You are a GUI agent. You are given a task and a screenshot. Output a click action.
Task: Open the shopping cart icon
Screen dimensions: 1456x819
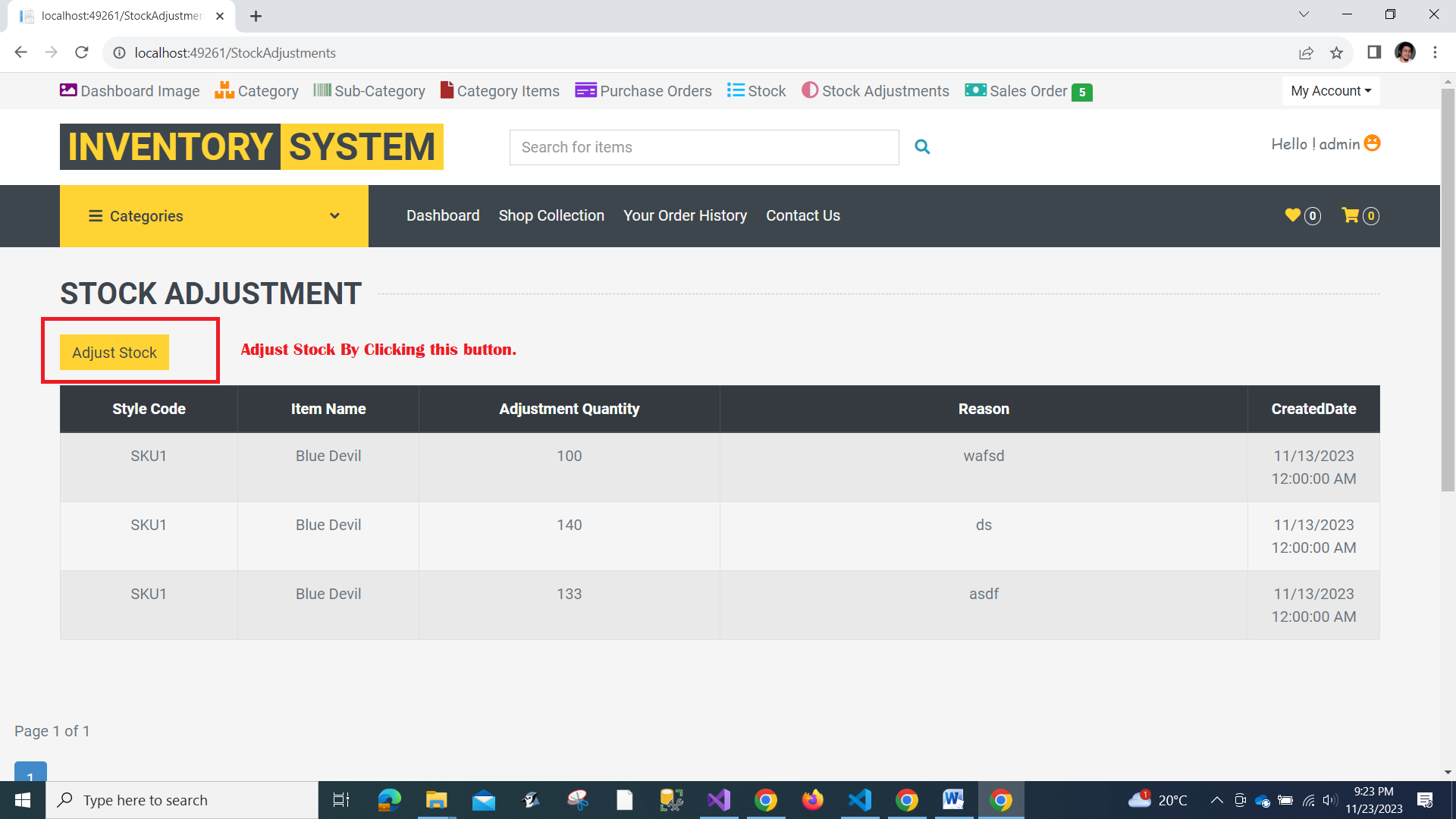pyautogui.click(x=1351, y=215)
